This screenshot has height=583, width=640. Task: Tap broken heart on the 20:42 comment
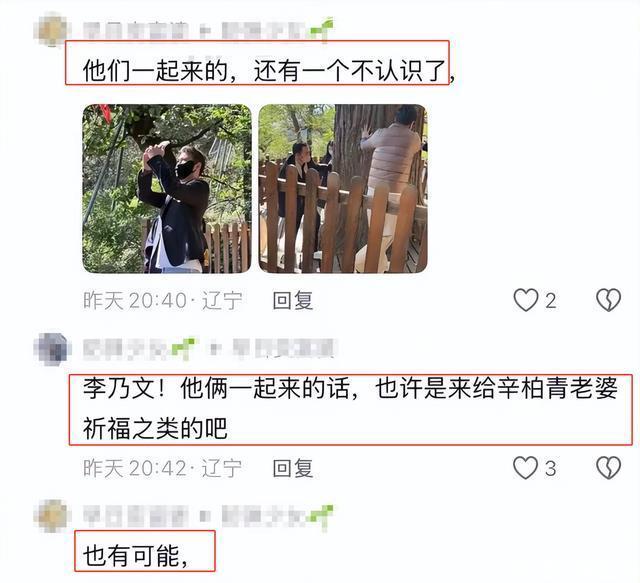pos(608,467)
